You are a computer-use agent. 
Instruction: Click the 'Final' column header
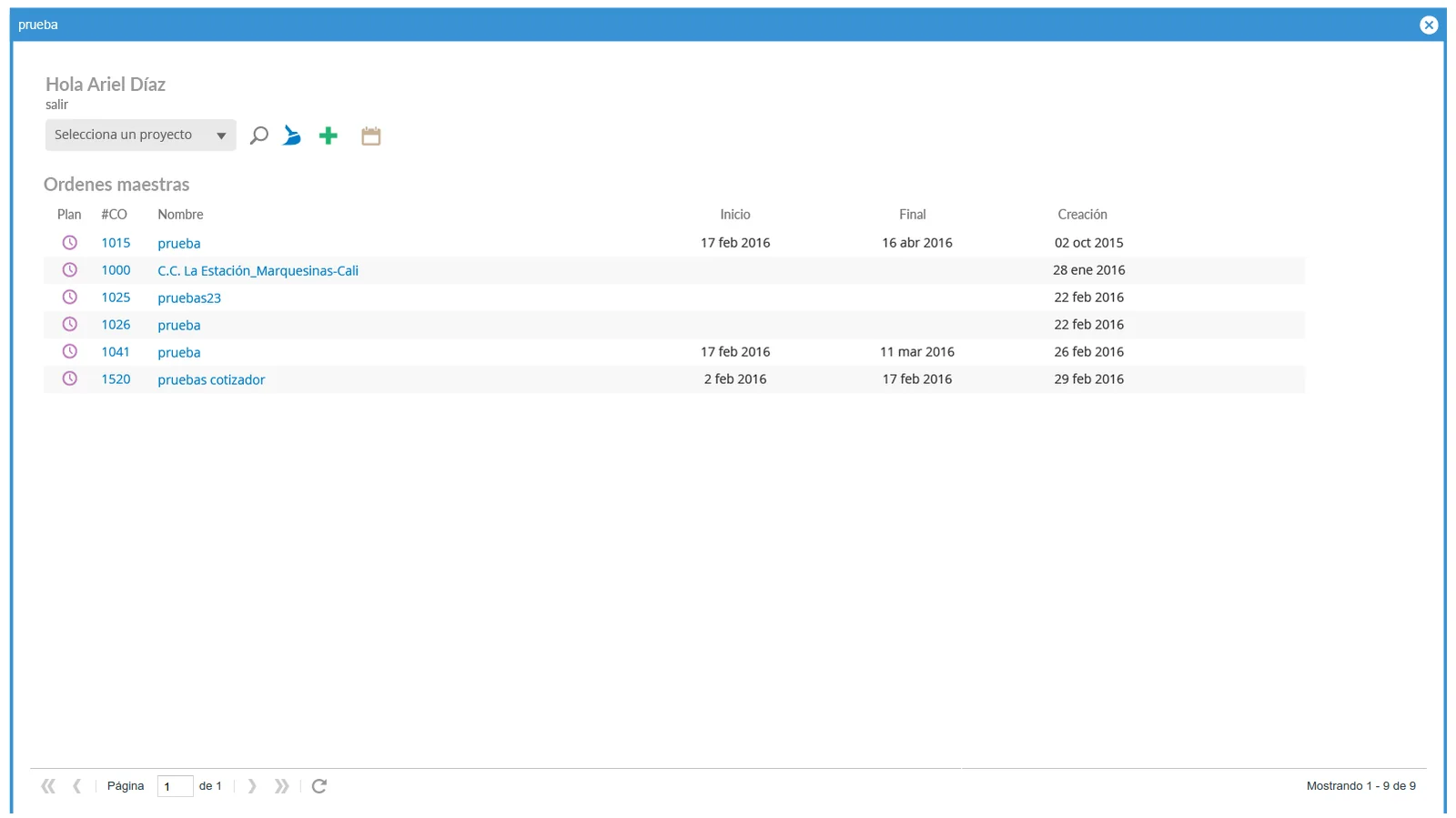[913, 215]
